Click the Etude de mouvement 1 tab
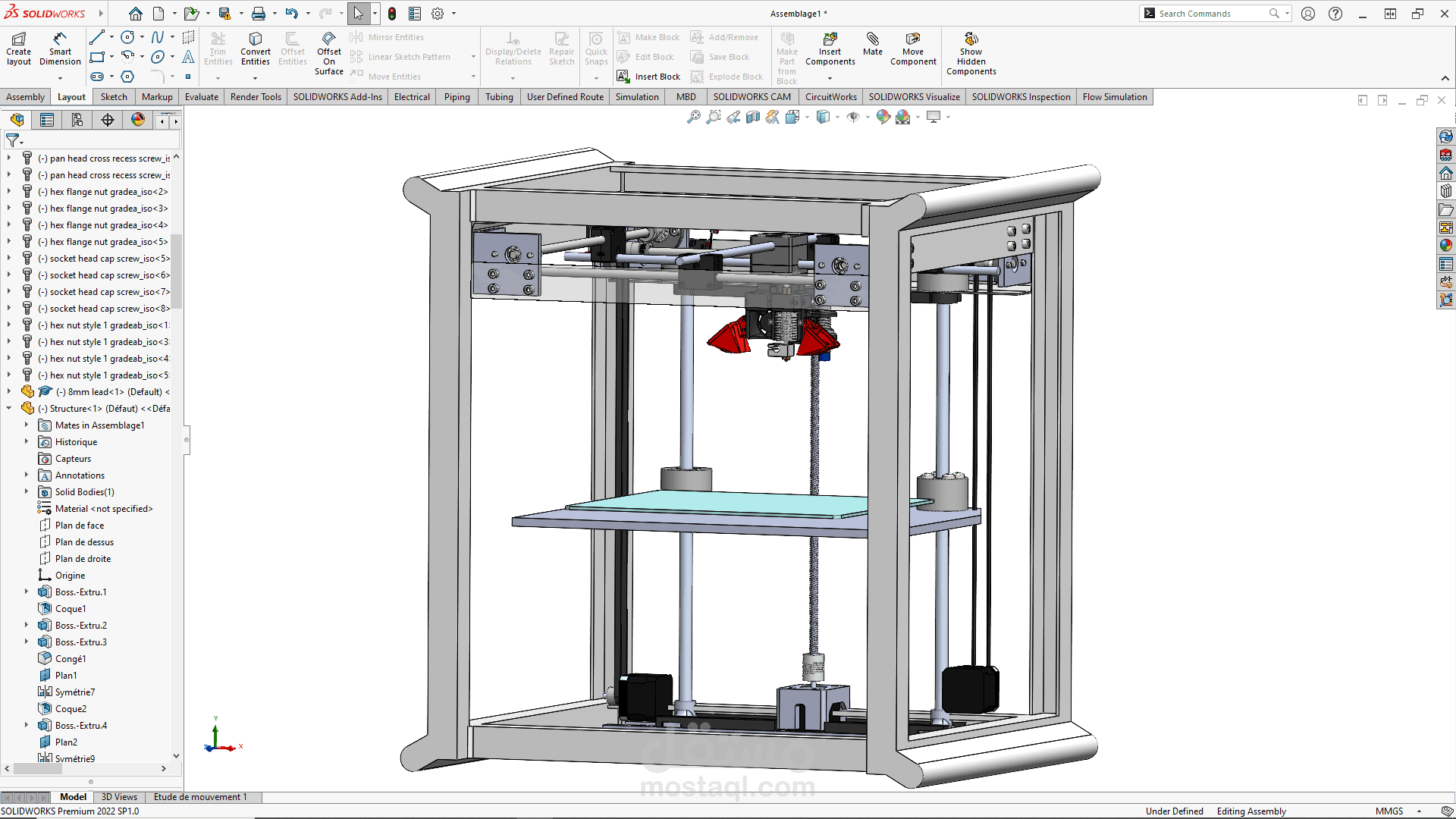The height and width of the screenshot is (819, 1456). 201,797
